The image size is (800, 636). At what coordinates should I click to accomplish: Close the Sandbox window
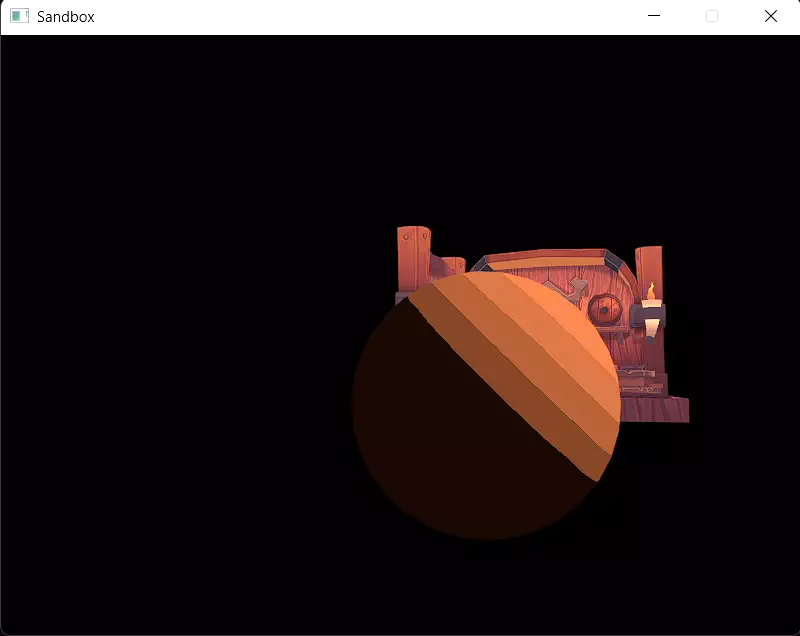(770, 16)
